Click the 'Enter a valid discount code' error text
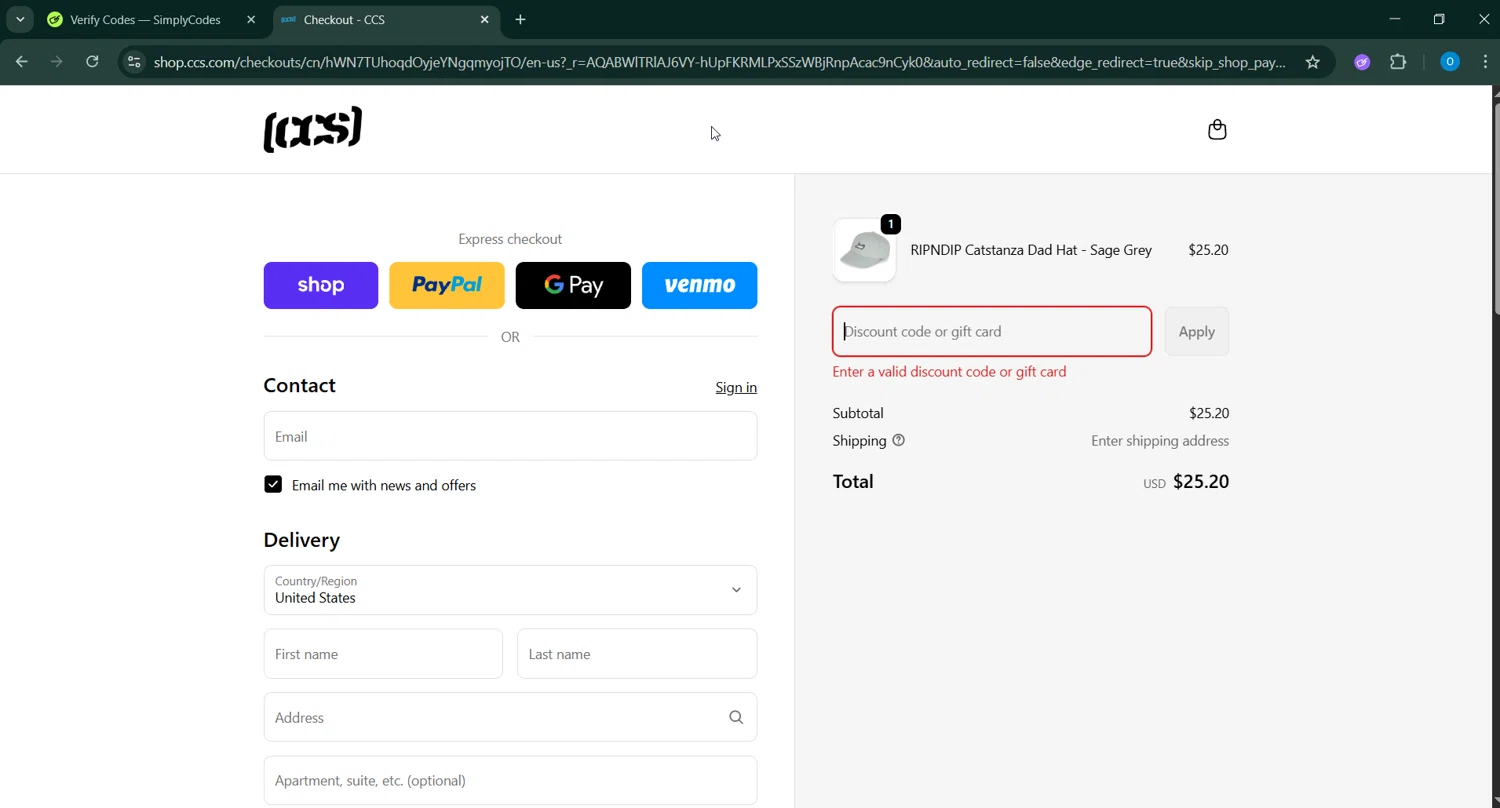Viewport: 1500px width, 808px height. coord(949,371)
